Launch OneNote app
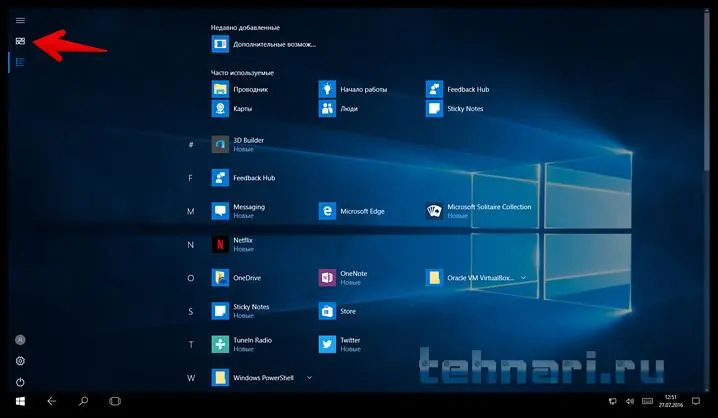718x418 pixels. coord(343,278)
